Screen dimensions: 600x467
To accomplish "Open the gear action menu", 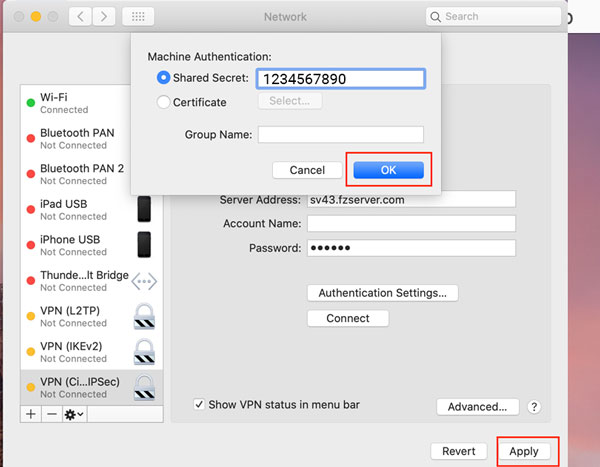I will click(74, 414).
